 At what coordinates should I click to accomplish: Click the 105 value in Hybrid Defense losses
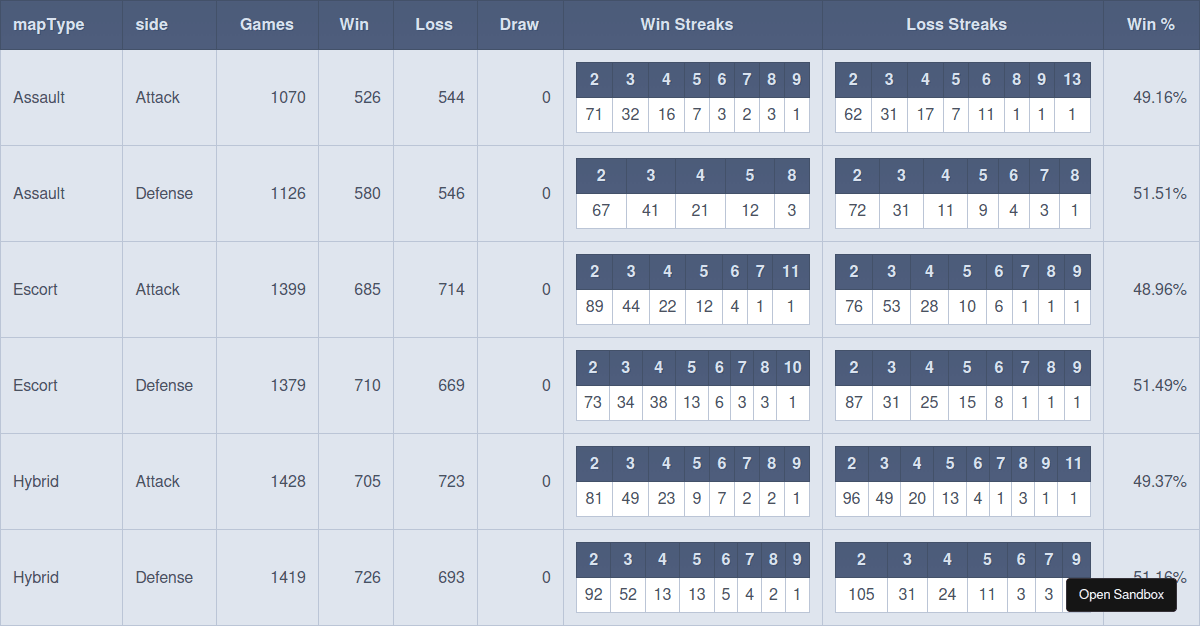[x=861, y=594]
